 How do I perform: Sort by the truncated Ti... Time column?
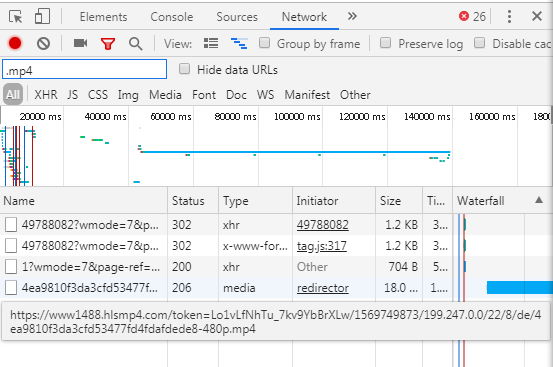(x=437, y=201)
